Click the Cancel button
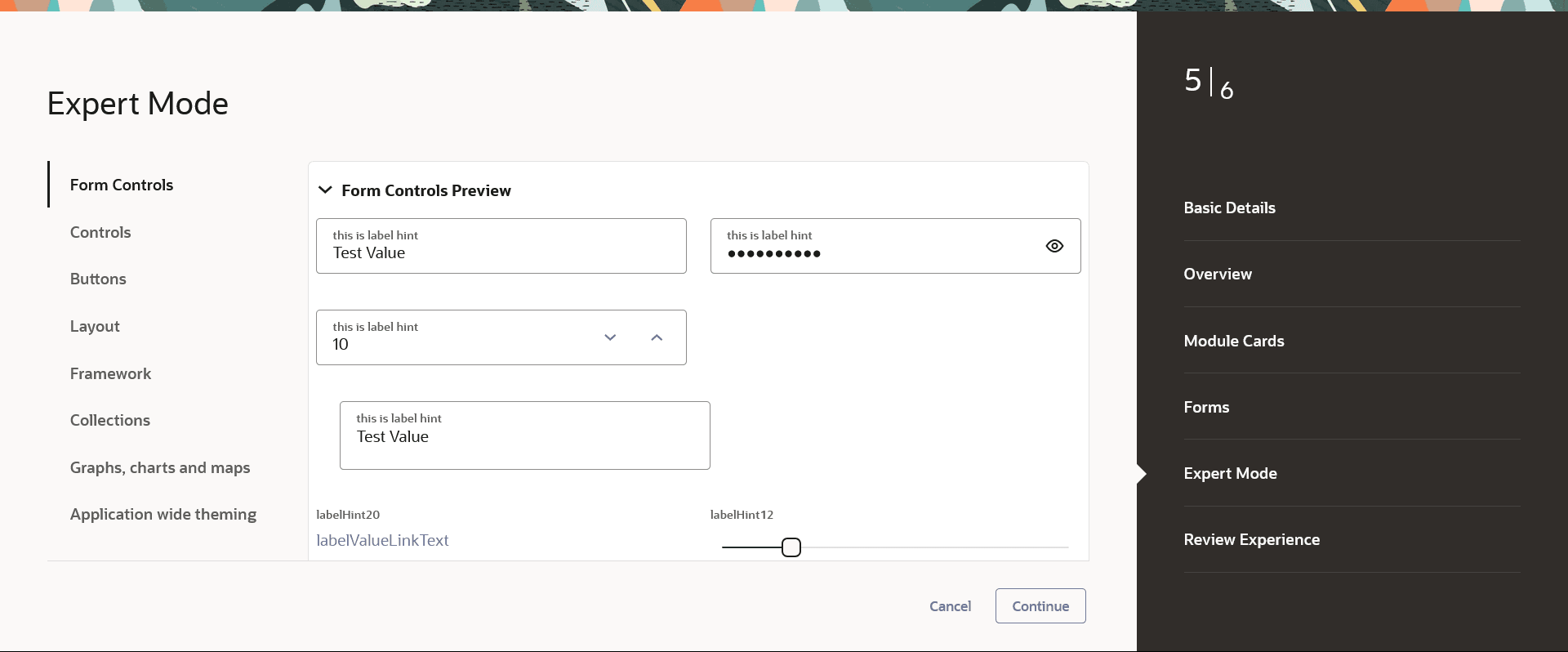 tap(950, 606)
